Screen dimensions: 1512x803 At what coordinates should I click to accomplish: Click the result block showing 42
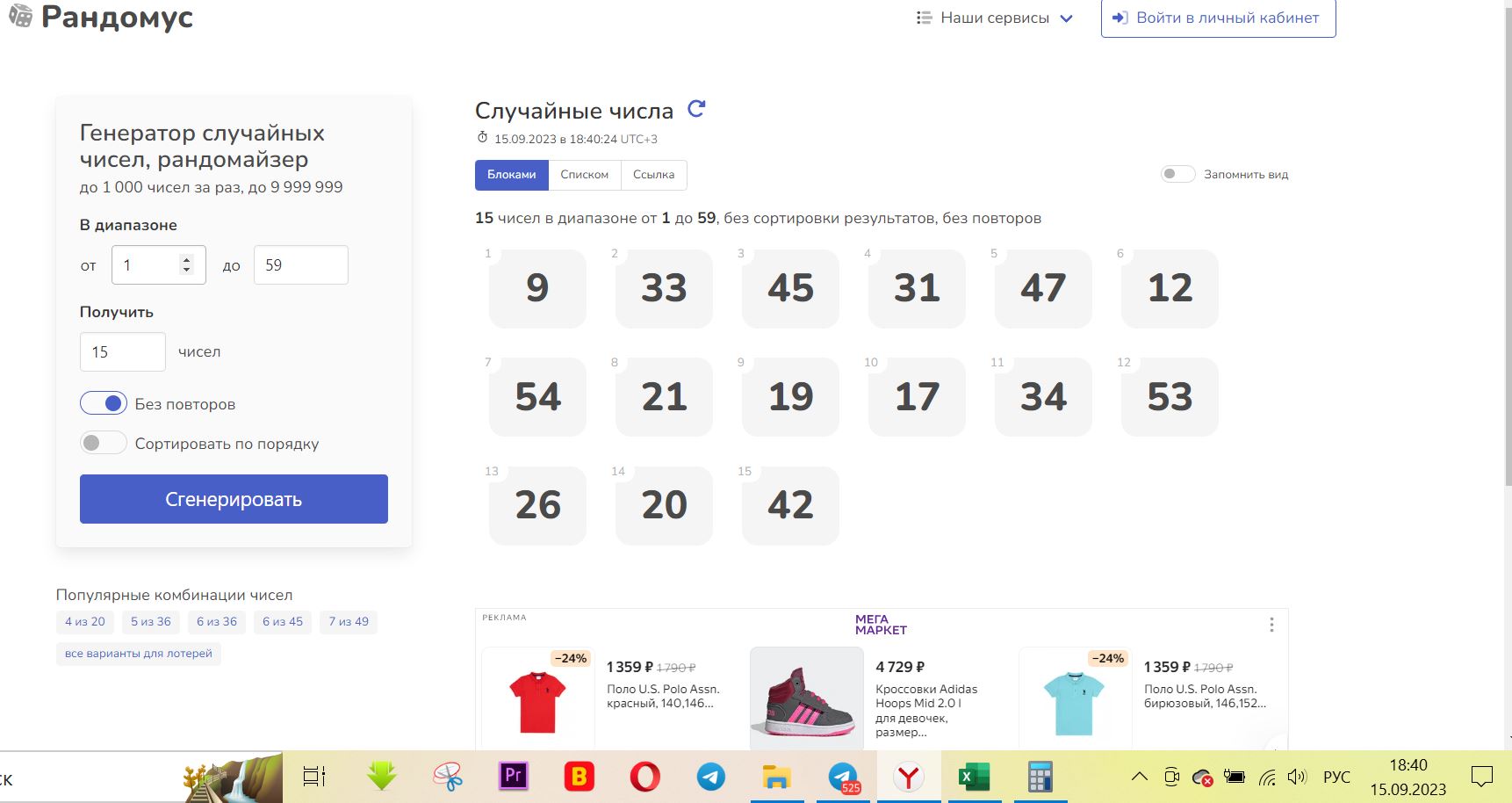790,505
